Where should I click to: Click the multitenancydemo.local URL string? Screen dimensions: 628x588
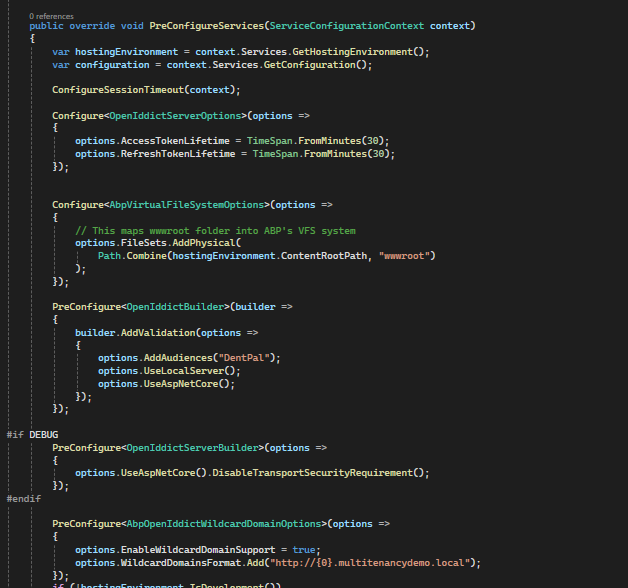click(x=387, y=562)
